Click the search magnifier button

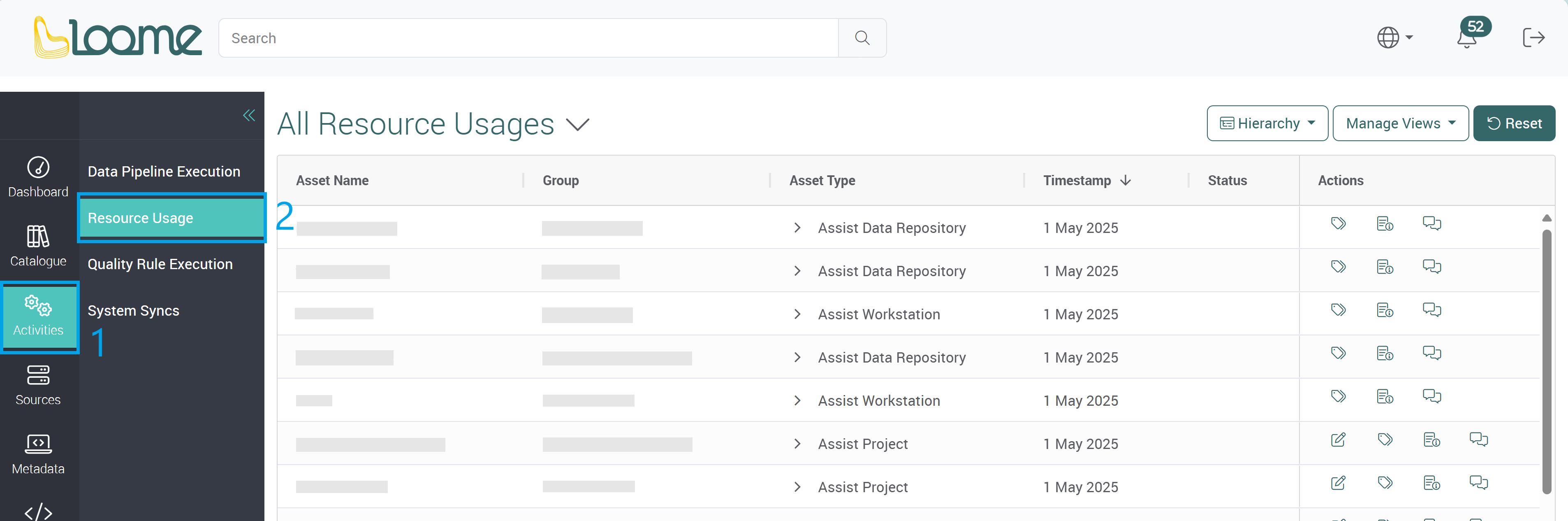coord(862,38)
